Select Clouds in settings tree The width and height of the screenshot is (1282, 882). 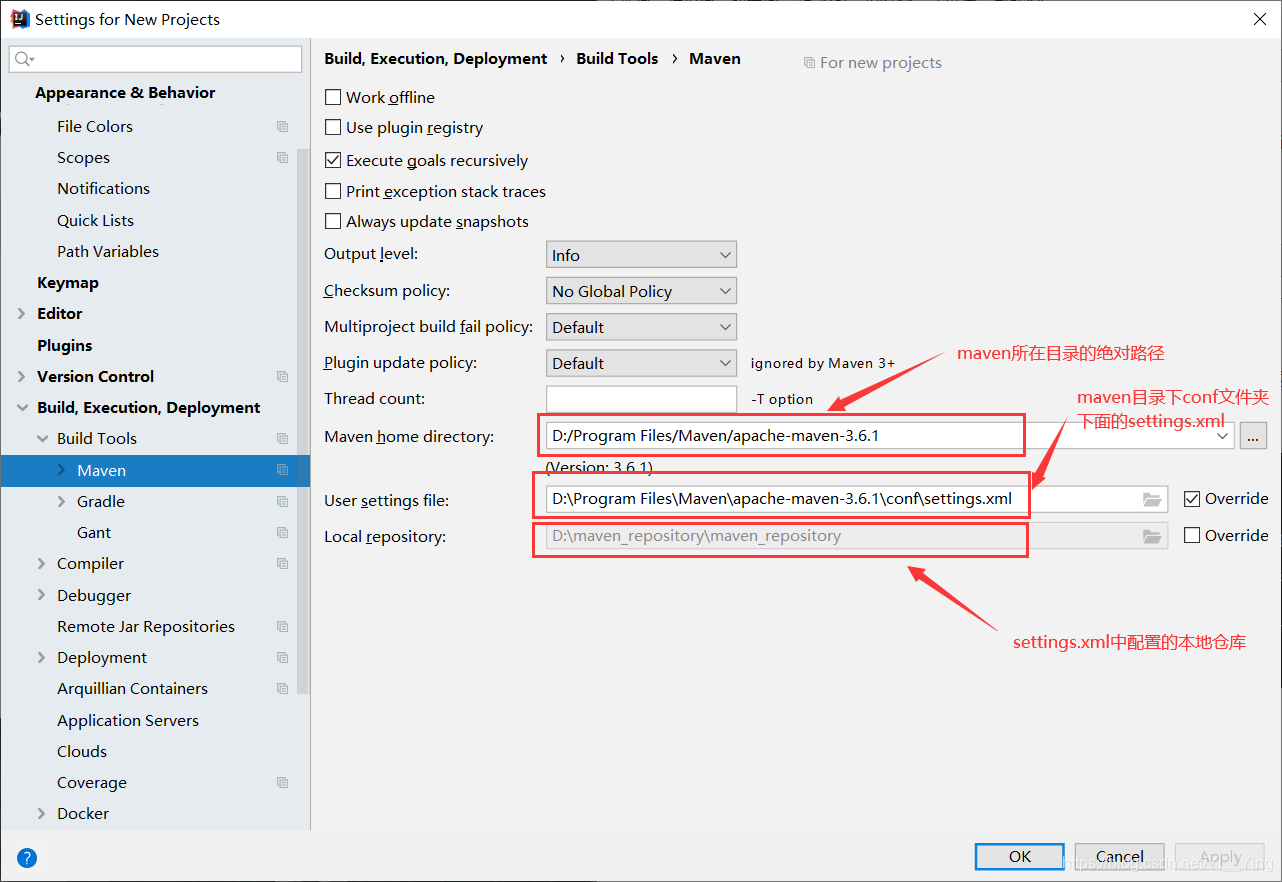[x=82, y=752]
